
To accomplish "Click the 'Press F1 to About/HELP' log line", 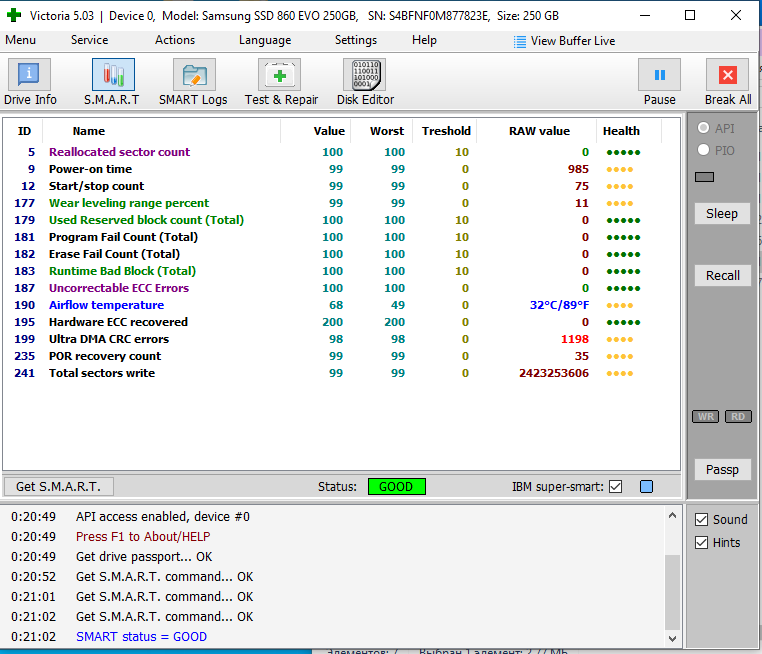I will [143, 536].
